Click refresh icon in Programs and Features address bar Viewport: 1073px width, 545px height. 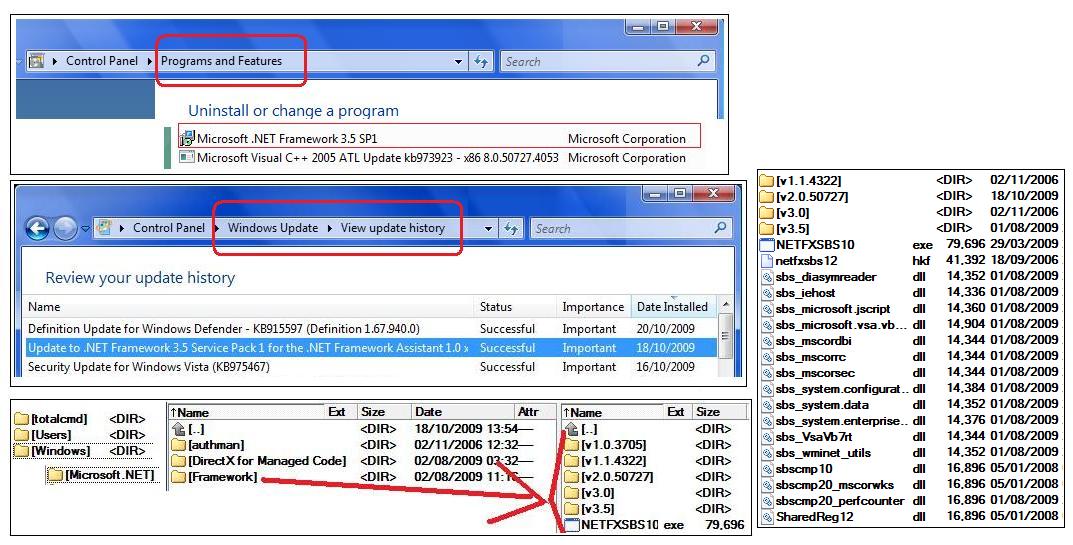[x=481, y=62]
